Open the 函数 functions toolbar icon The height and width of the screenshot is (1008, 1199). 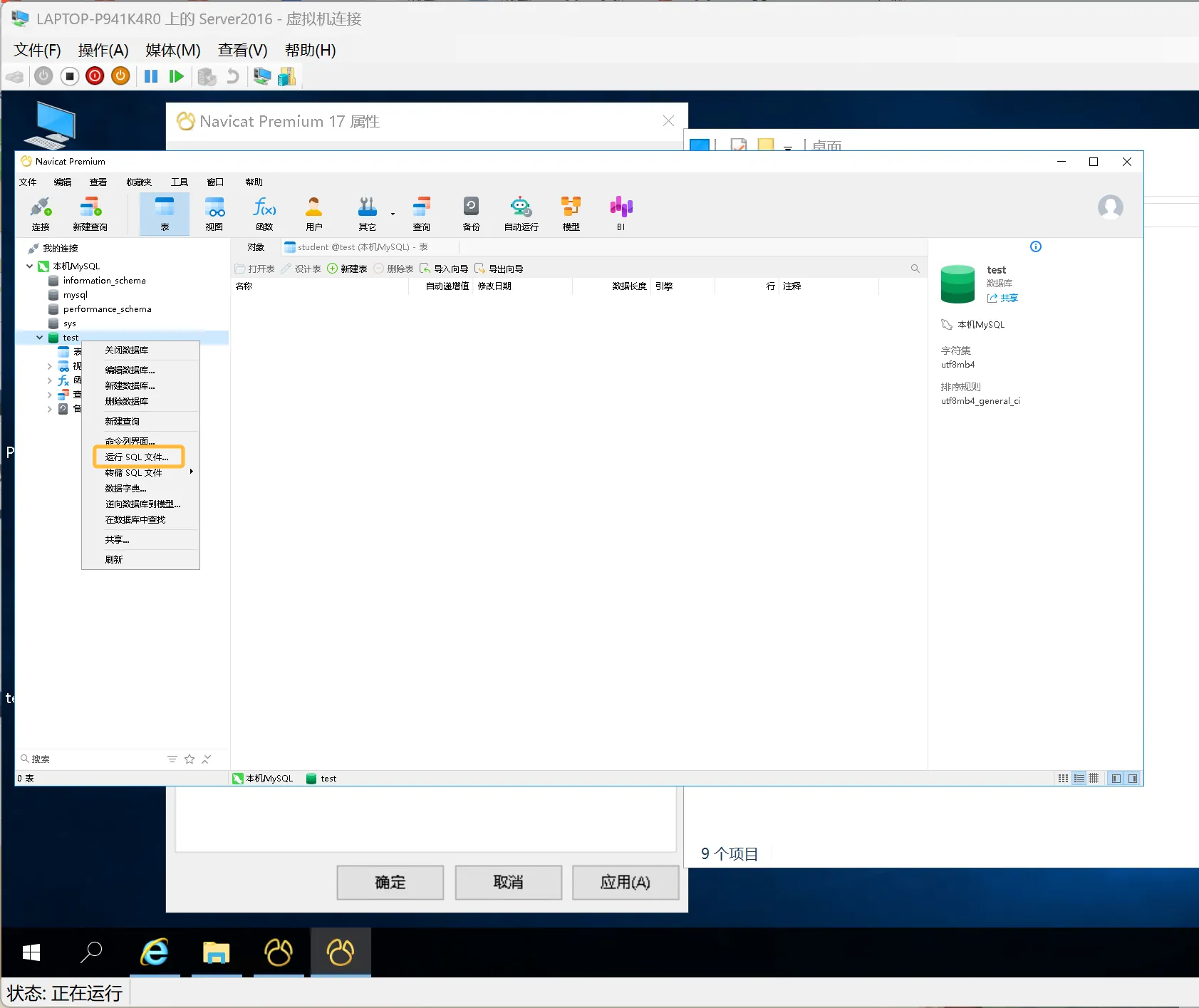coord(264,214)
